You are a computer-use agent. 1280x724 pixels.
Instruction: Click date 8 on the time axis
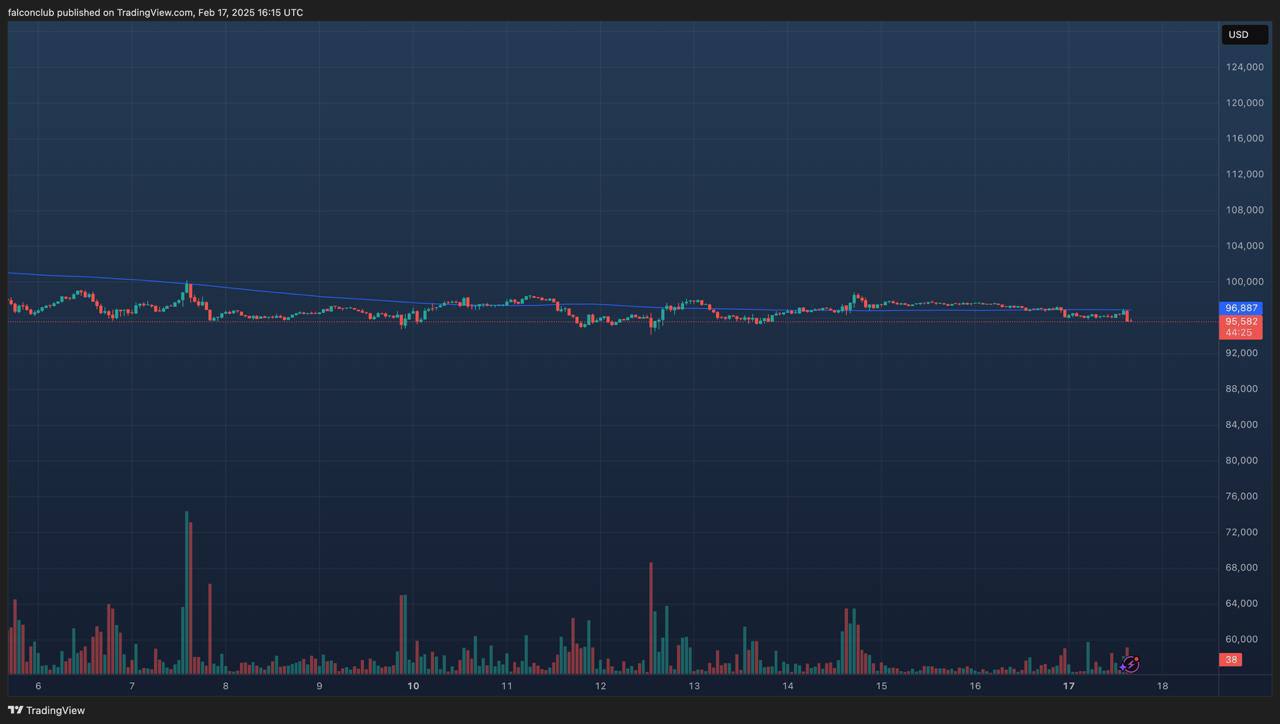(x=226, y=686)
